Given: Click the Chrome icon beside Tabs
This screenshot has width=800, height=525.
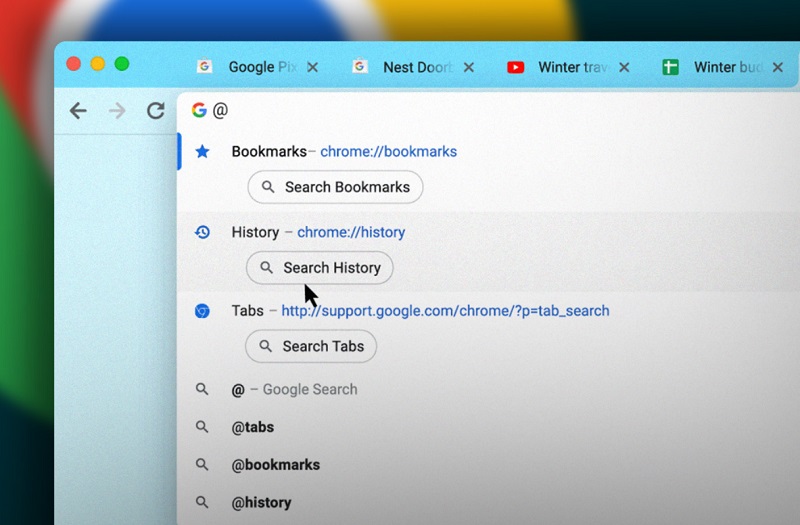Looking at the screenshot, I should (x=202, y=311).
